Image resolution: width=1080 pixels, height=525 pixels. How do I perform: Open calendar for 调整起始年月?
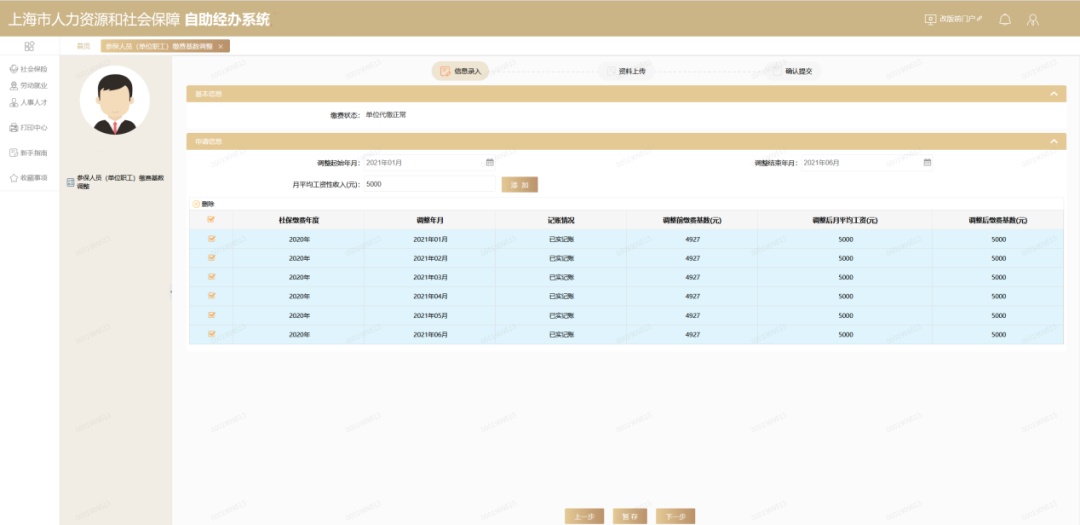pyautogui.click(x=490, y=163)
